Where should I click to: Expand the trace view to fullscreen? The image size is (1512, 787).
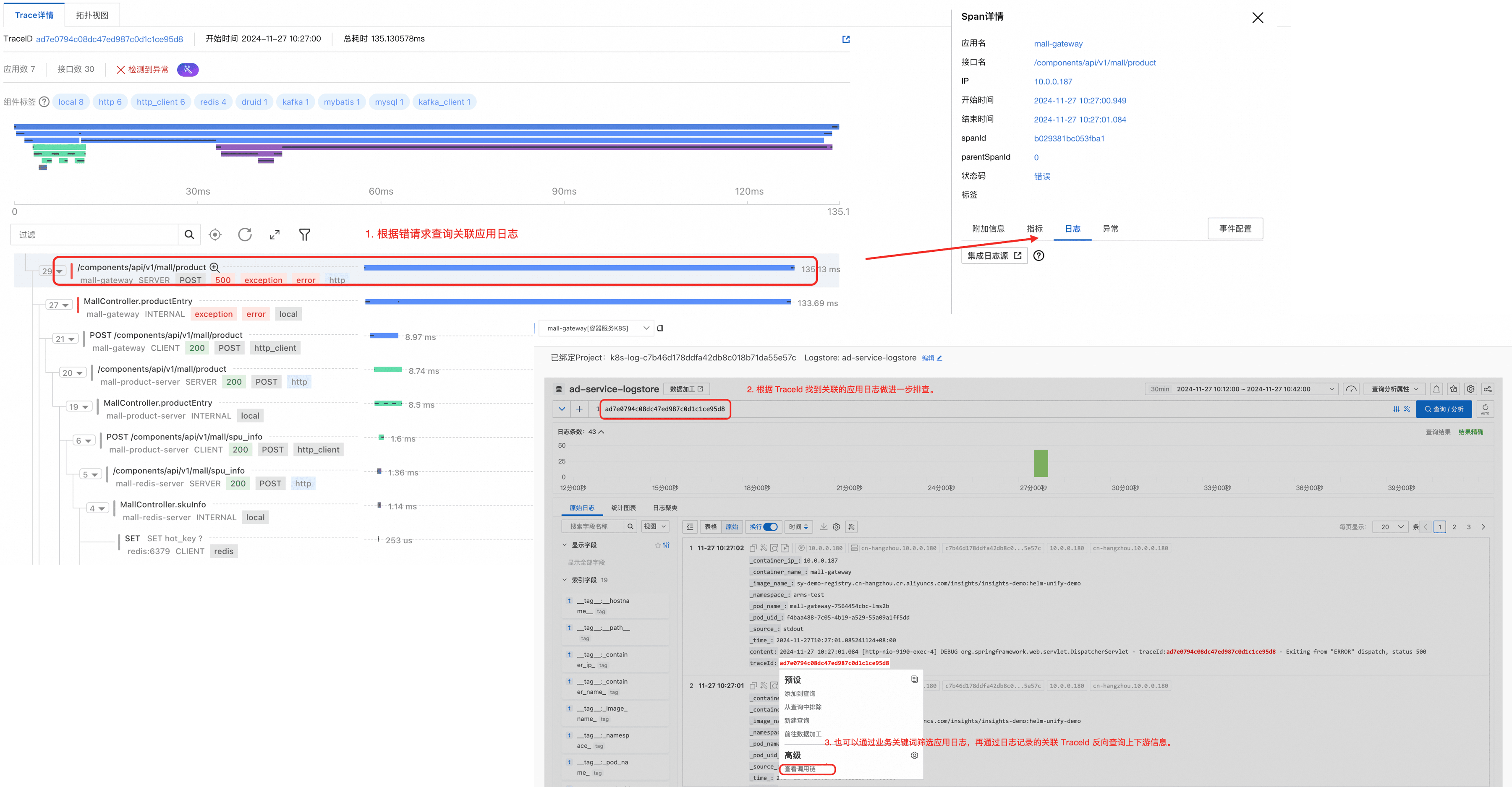click(x=275, y=235)
